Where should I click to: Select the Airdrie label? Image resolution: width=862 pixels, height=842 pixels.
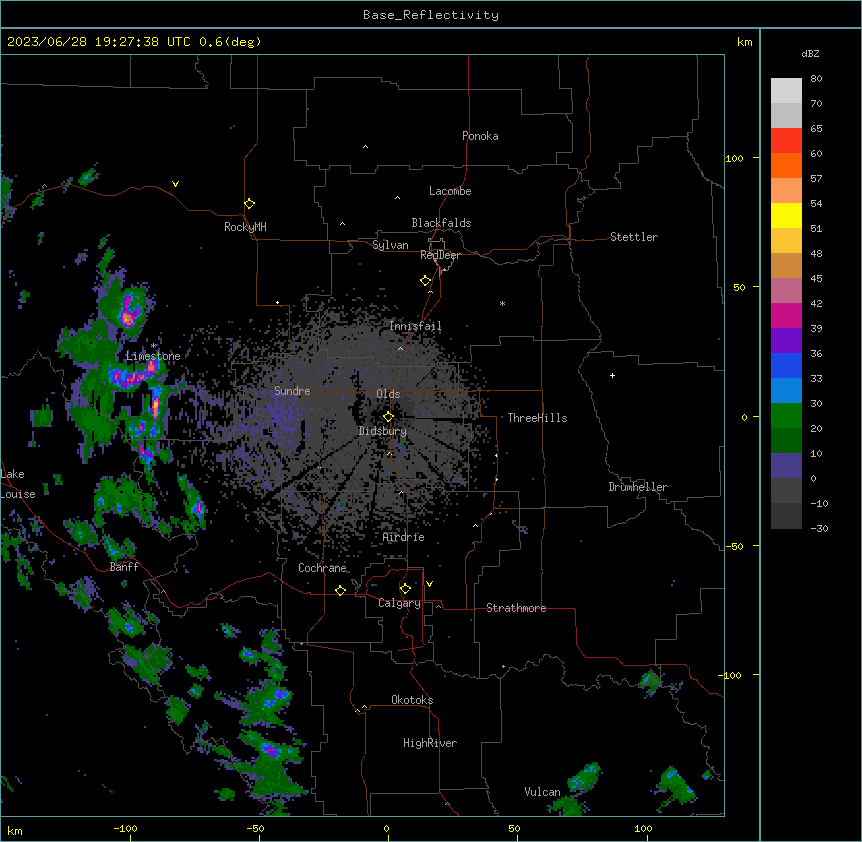tap(404, 537)
